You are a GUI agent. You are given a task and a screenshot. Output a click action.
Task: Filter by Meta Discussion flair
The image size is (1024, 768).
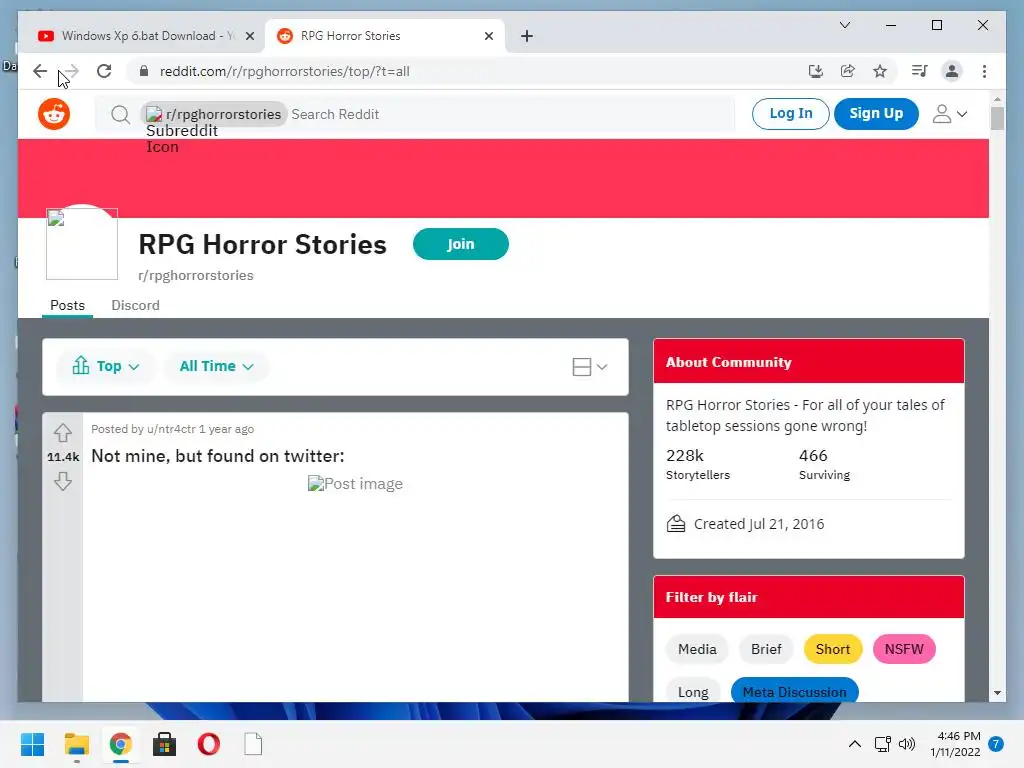point(794,692)
